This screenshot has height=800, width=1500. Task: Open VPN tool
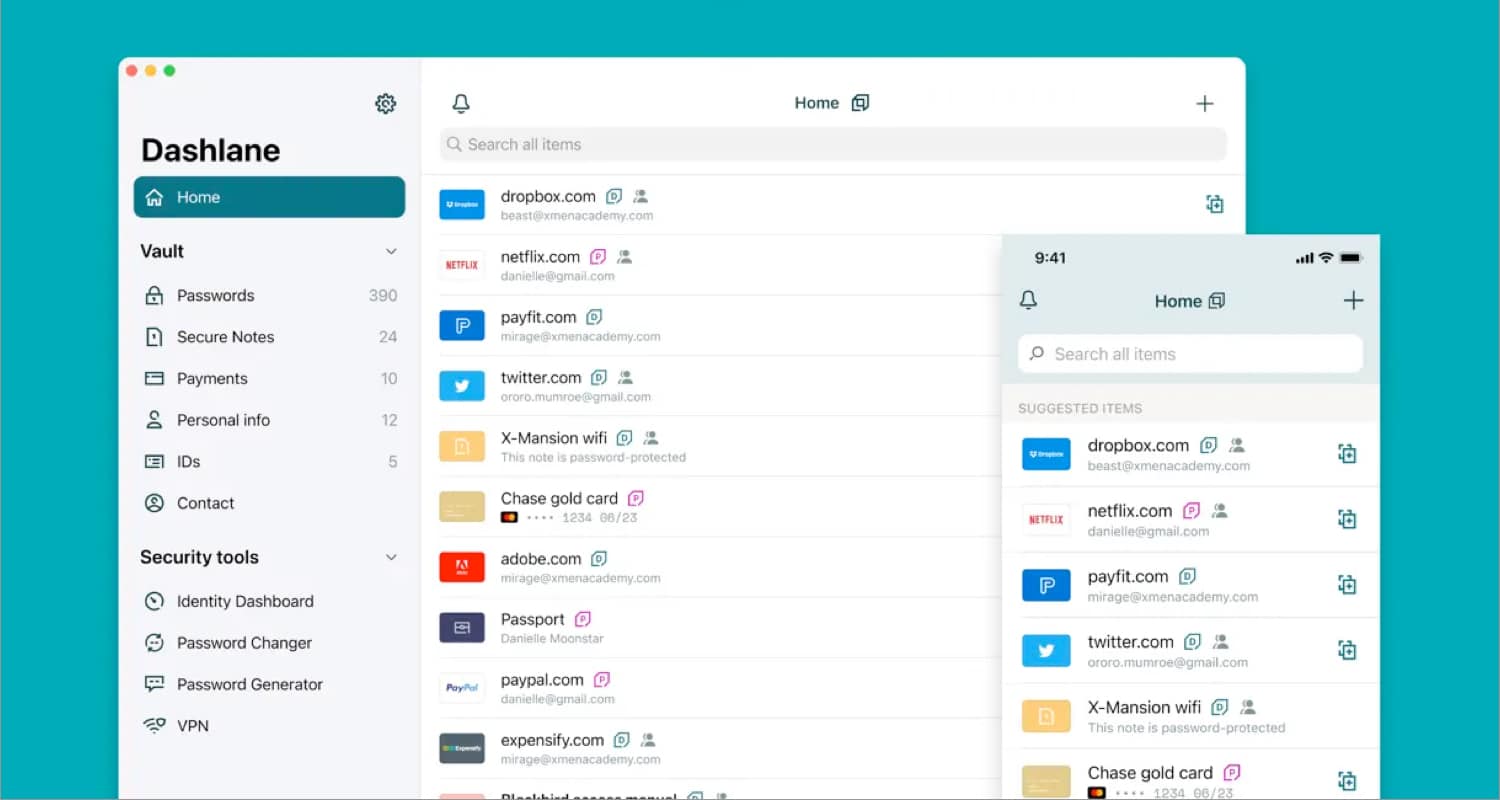(x=269, y=726)
